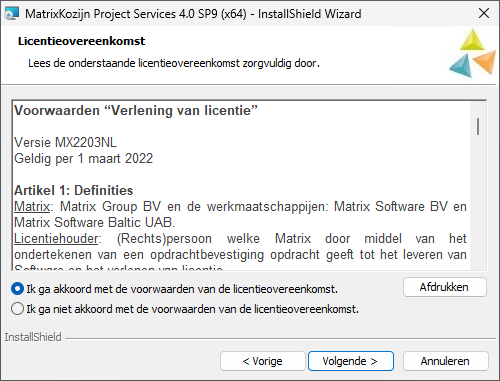Click the 'Artikel 1: Definities' heading
Viewport: 500px width, 381px height.
73,191
